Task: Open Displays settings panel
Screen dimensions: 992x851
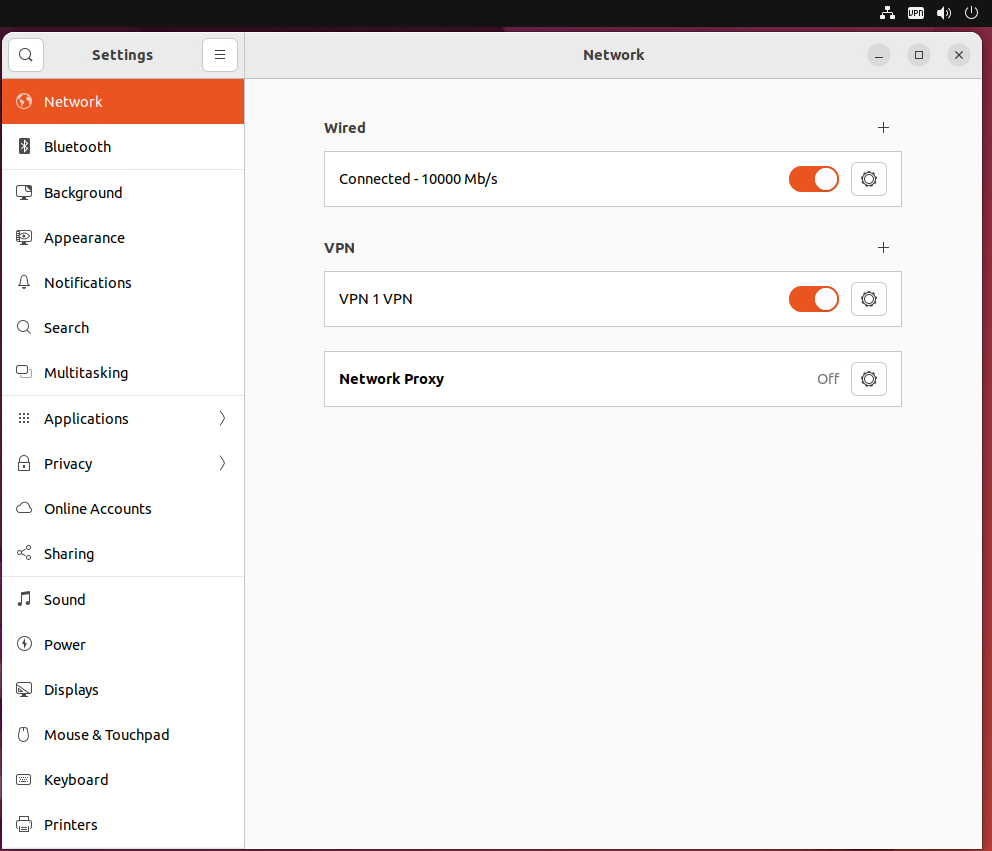Action: pyautogui.click(x=123, y=689)
